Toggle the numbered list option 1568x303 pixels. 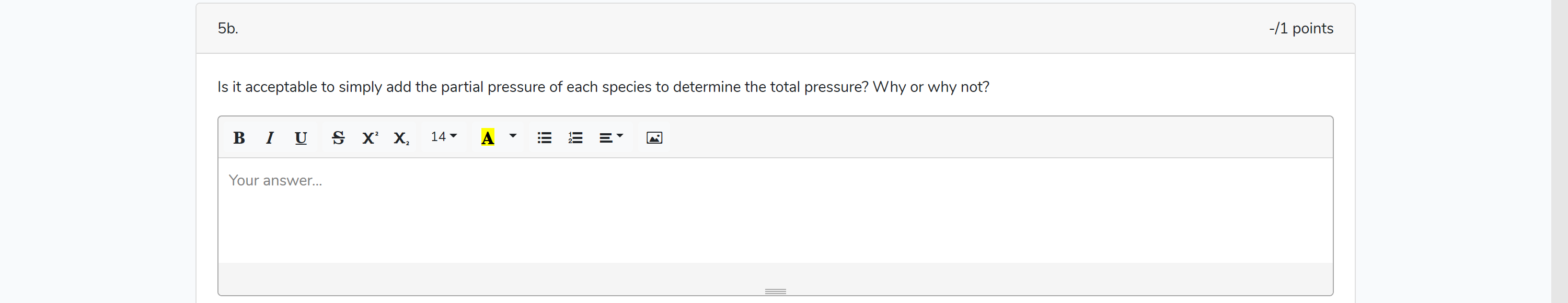pyautogui.click(x=574, y=137)
